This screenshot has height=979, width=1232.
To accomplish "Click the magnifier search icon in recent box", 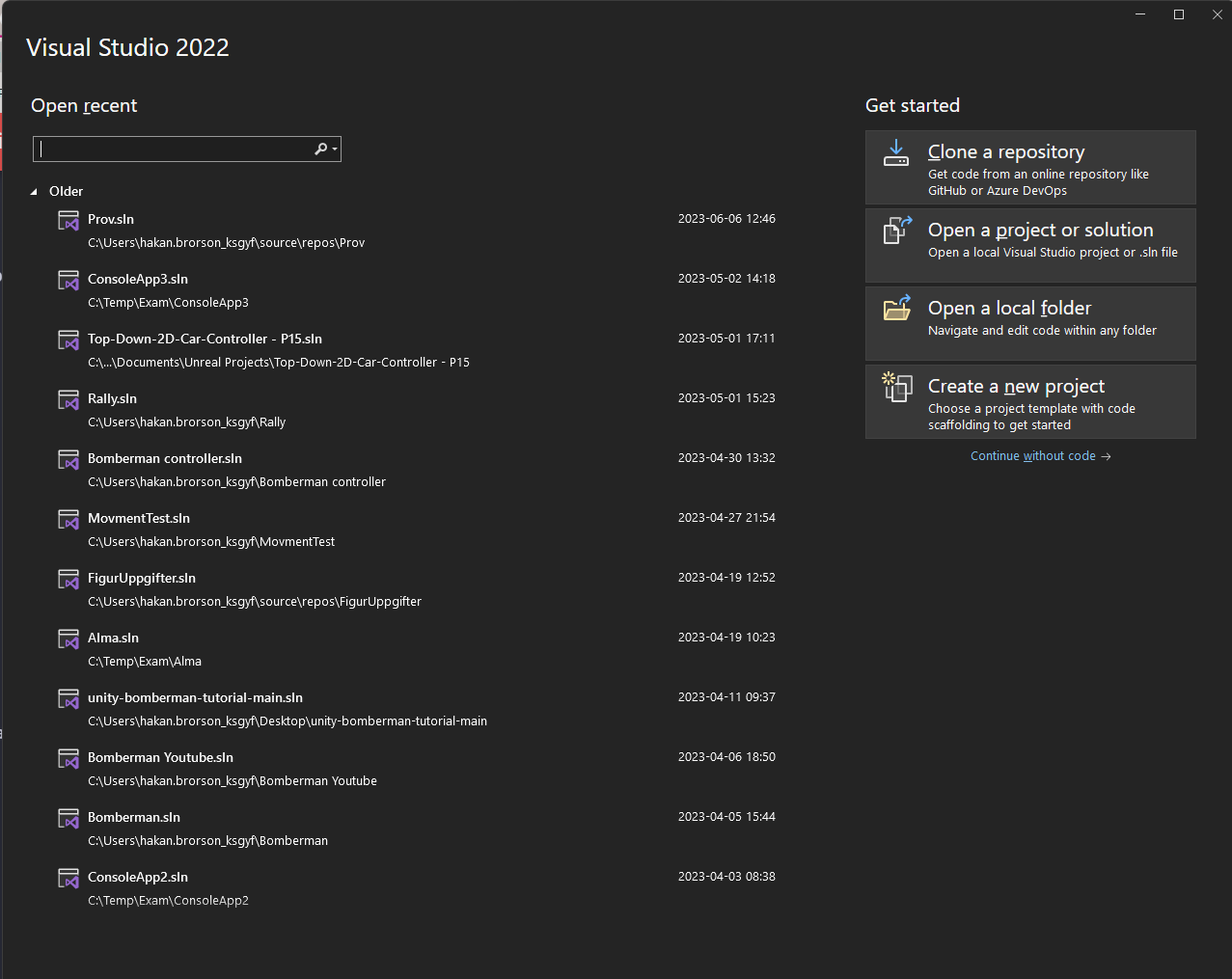I will tap(320, 149).
